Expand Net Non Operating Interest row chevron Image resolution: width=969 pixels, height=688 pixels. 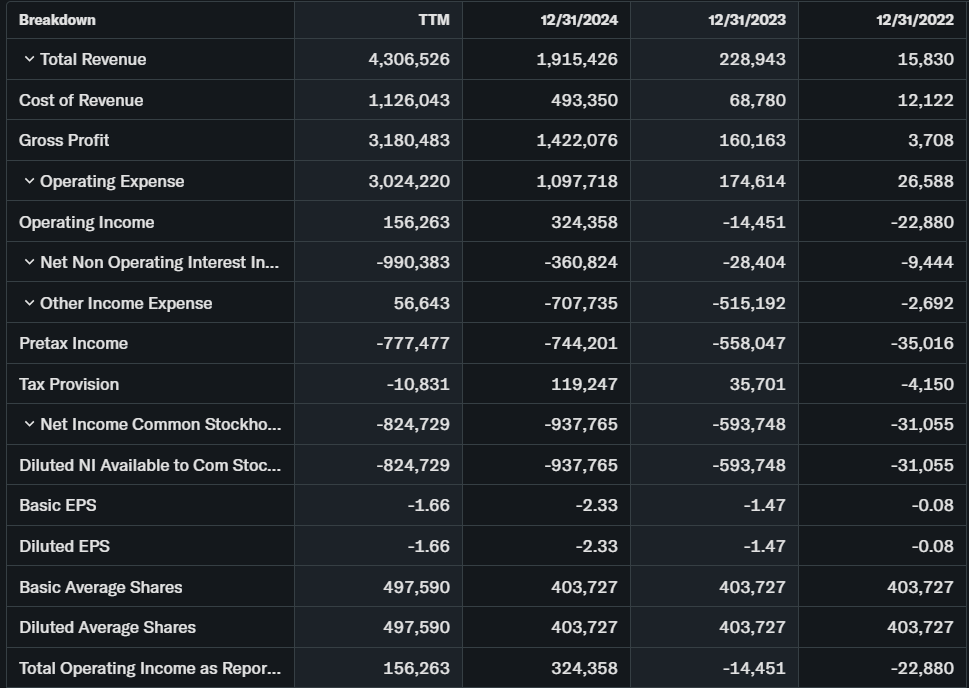coord(29,263)
